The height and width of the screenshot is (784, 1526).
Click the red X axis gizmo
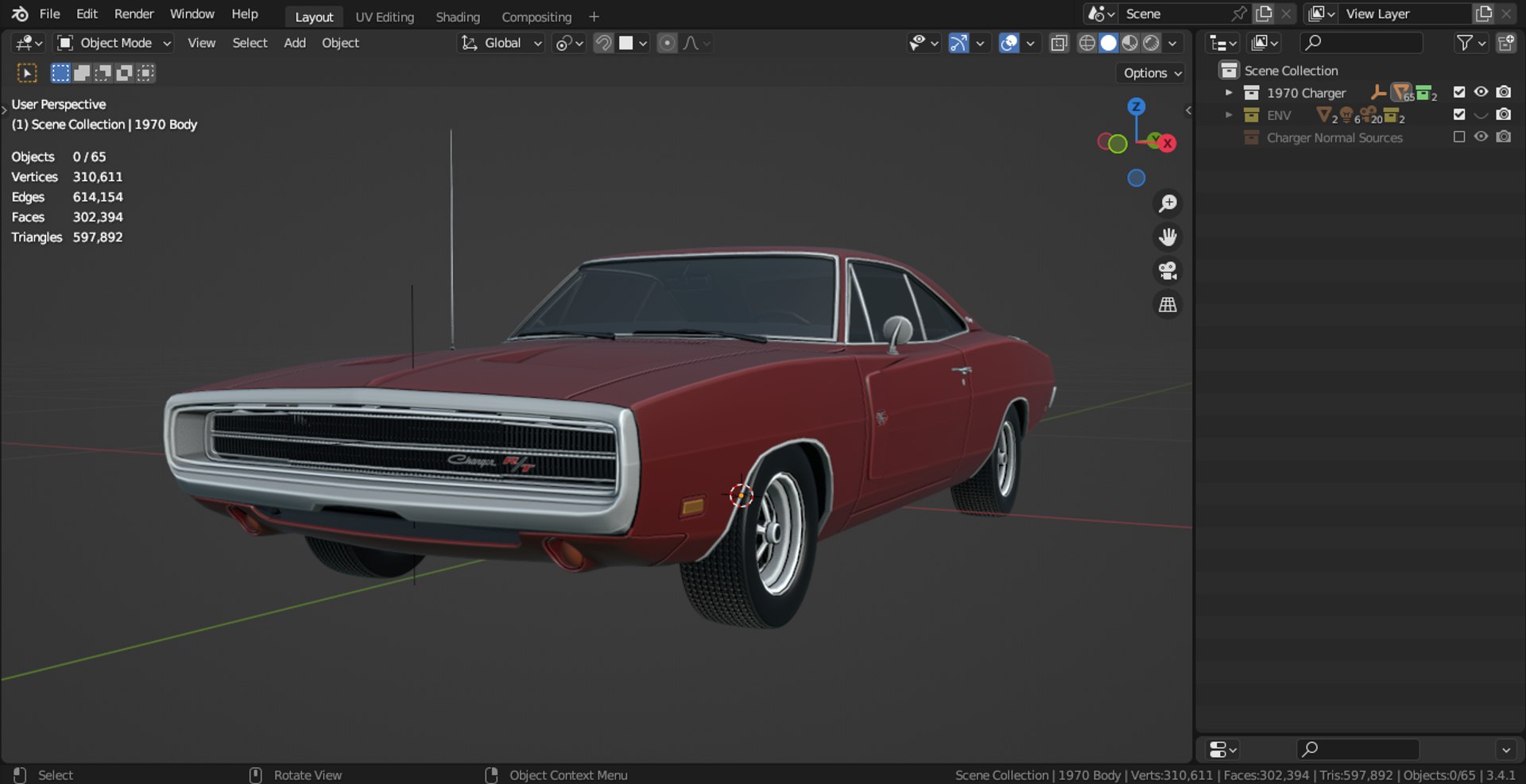click(1167, 143)
